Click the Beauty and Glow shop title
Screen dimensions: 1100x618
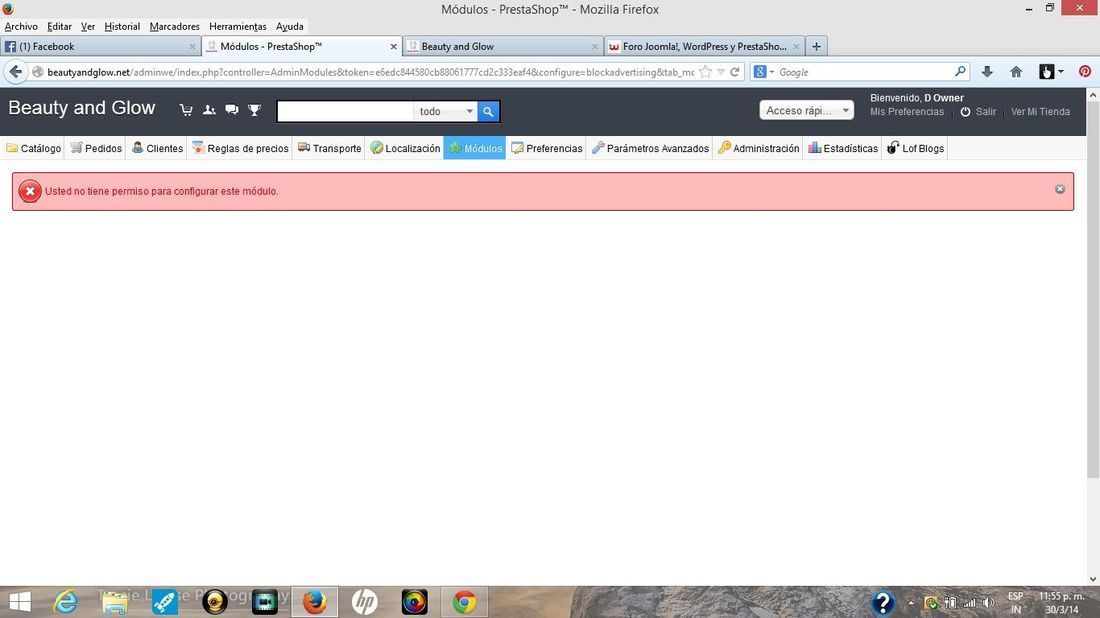[81, 107]
